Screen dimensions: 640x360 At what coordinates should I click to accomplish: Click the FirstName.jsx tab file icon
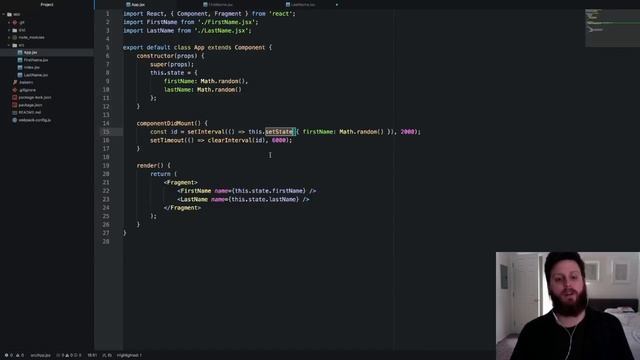tap(205, 4)
